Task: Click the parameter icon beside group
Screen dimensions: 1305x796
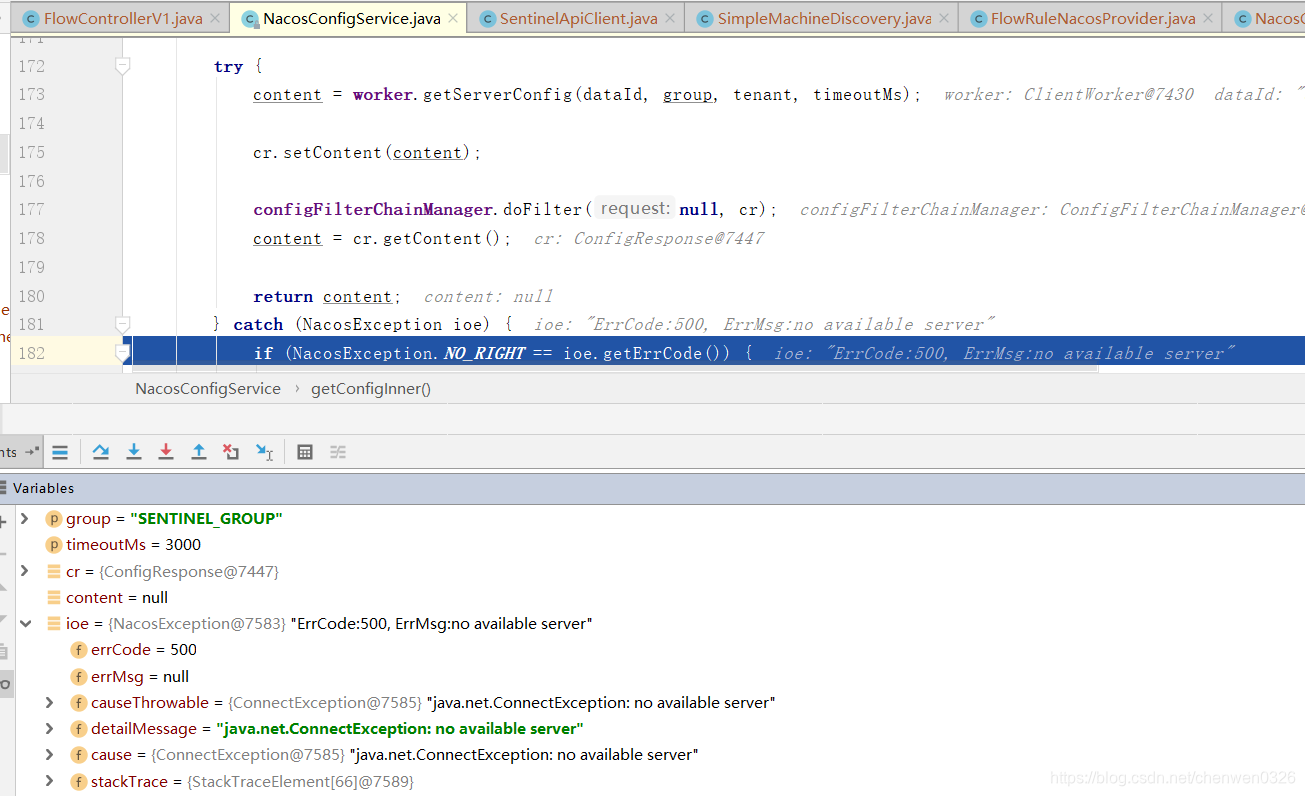Action: click(x=54, y=519)
